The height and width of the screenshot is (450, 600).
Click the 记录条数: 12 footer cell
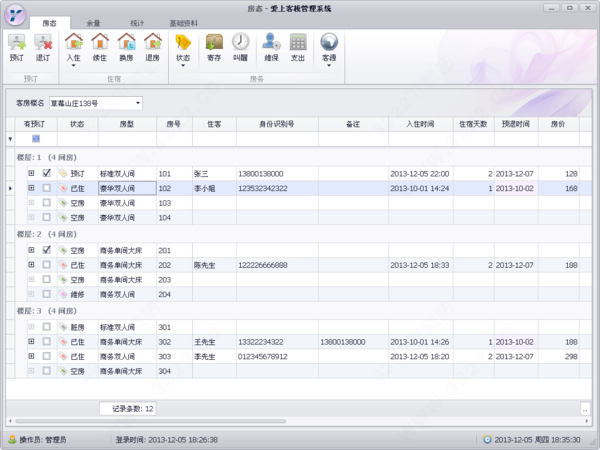click(x=128, y=409)
